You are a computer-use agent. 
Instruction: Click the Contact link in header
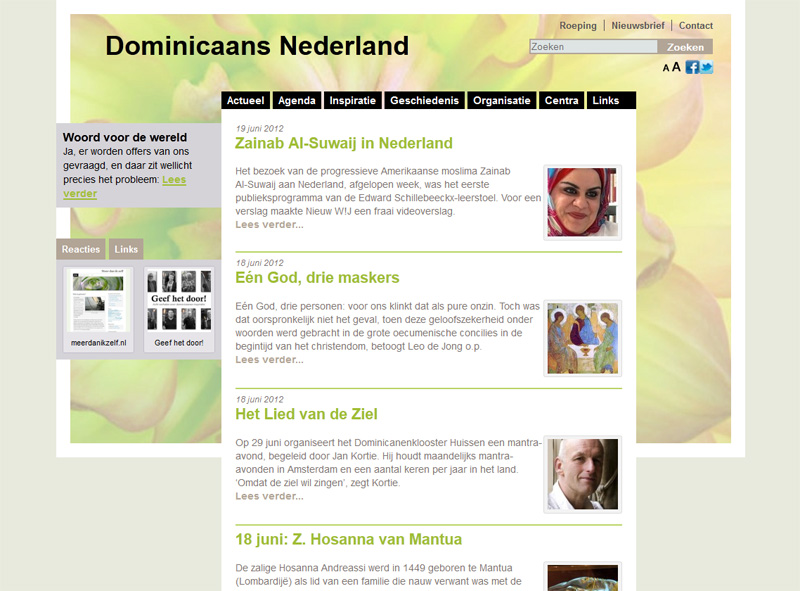click(x=695, y=26)
